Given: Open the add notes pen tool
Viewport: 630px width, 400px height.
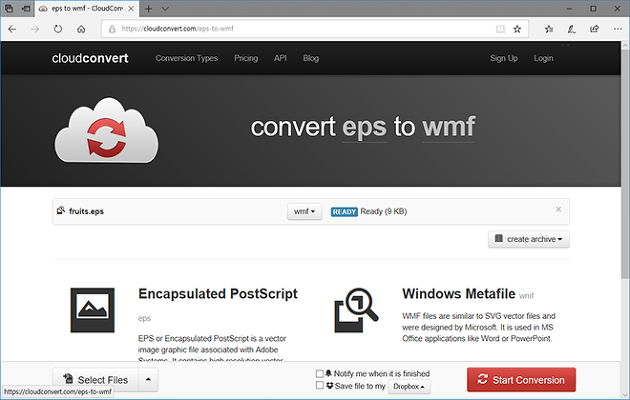Looking at the screenshot, I should (571, 29).
